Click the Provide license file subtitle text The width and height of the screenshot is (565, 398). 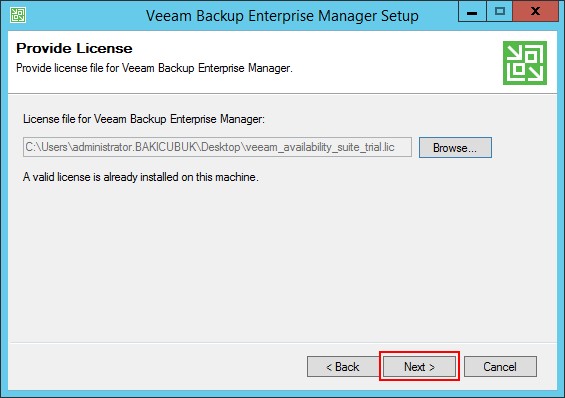[x=154, y=68]
